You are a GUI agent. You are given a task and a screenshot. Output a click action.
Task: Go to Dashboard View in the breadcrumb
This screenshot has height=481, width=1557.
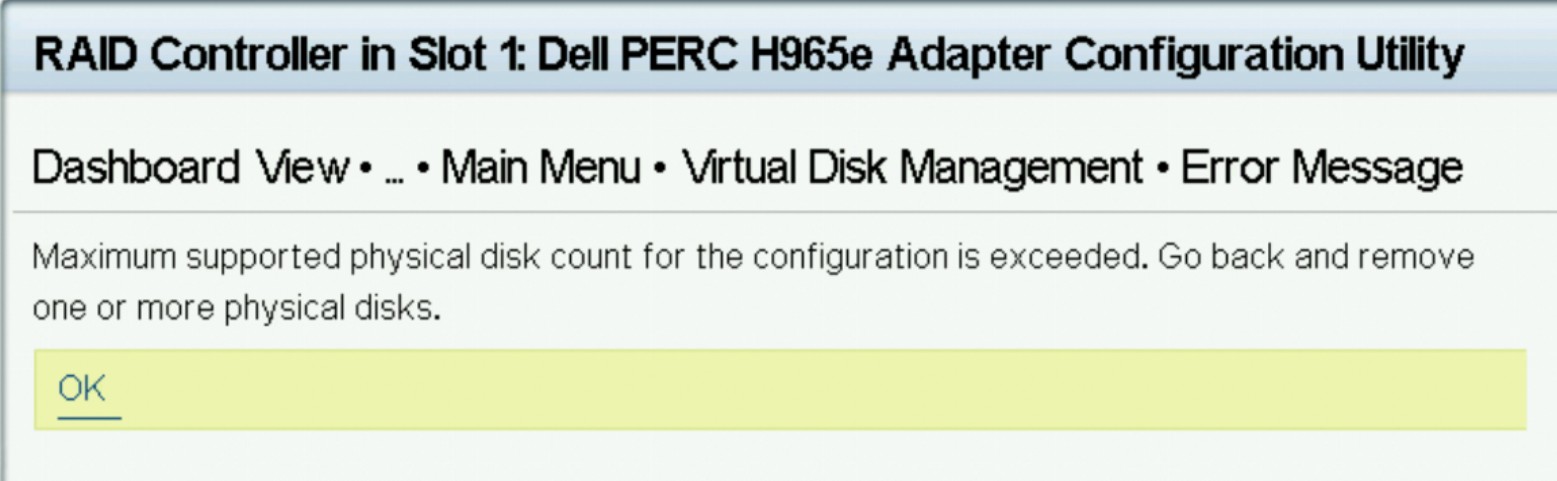tap(189, 169)
